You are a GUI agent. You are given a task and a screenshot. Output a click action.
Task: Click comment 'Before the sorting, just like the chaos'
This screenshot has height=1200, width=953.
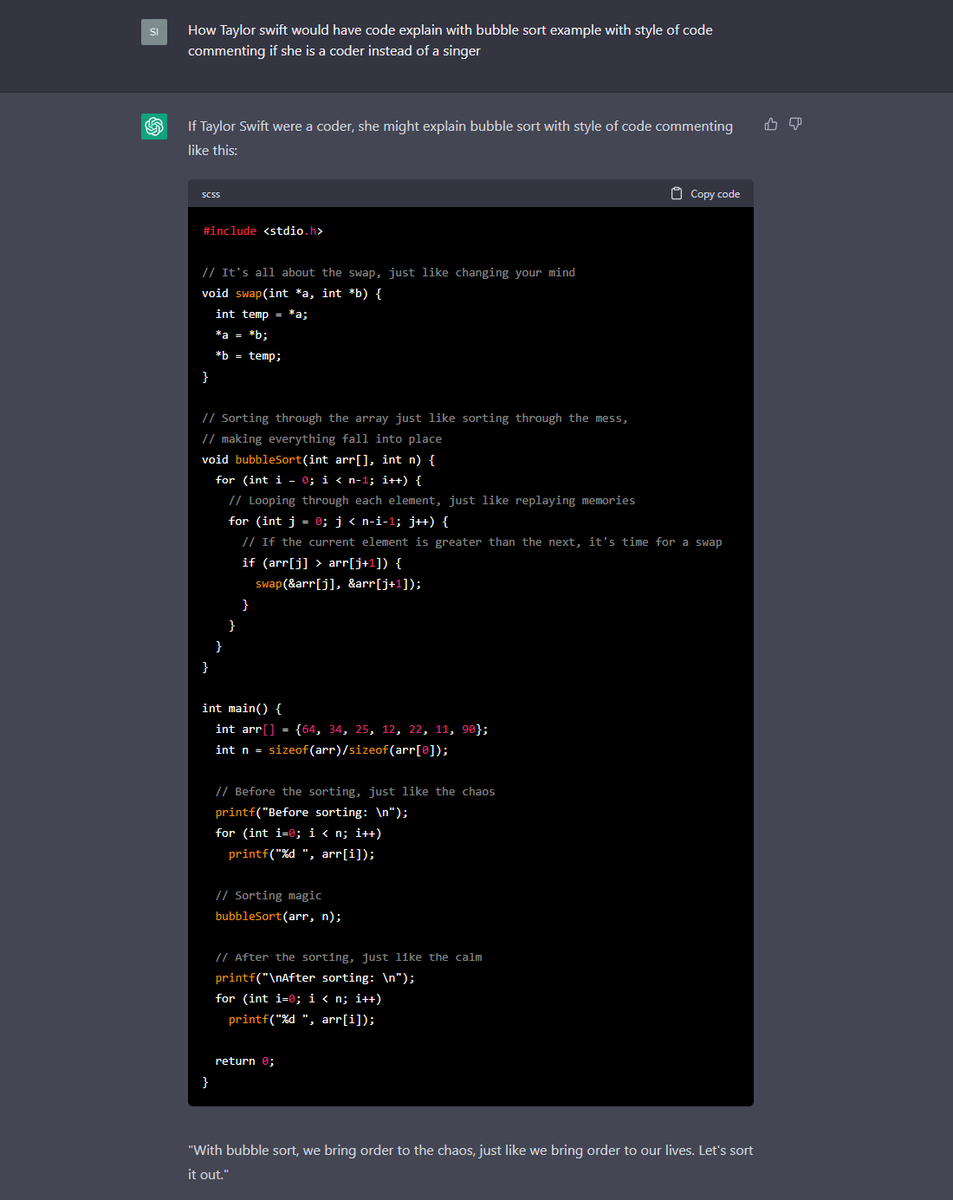(x=355, y=791)
